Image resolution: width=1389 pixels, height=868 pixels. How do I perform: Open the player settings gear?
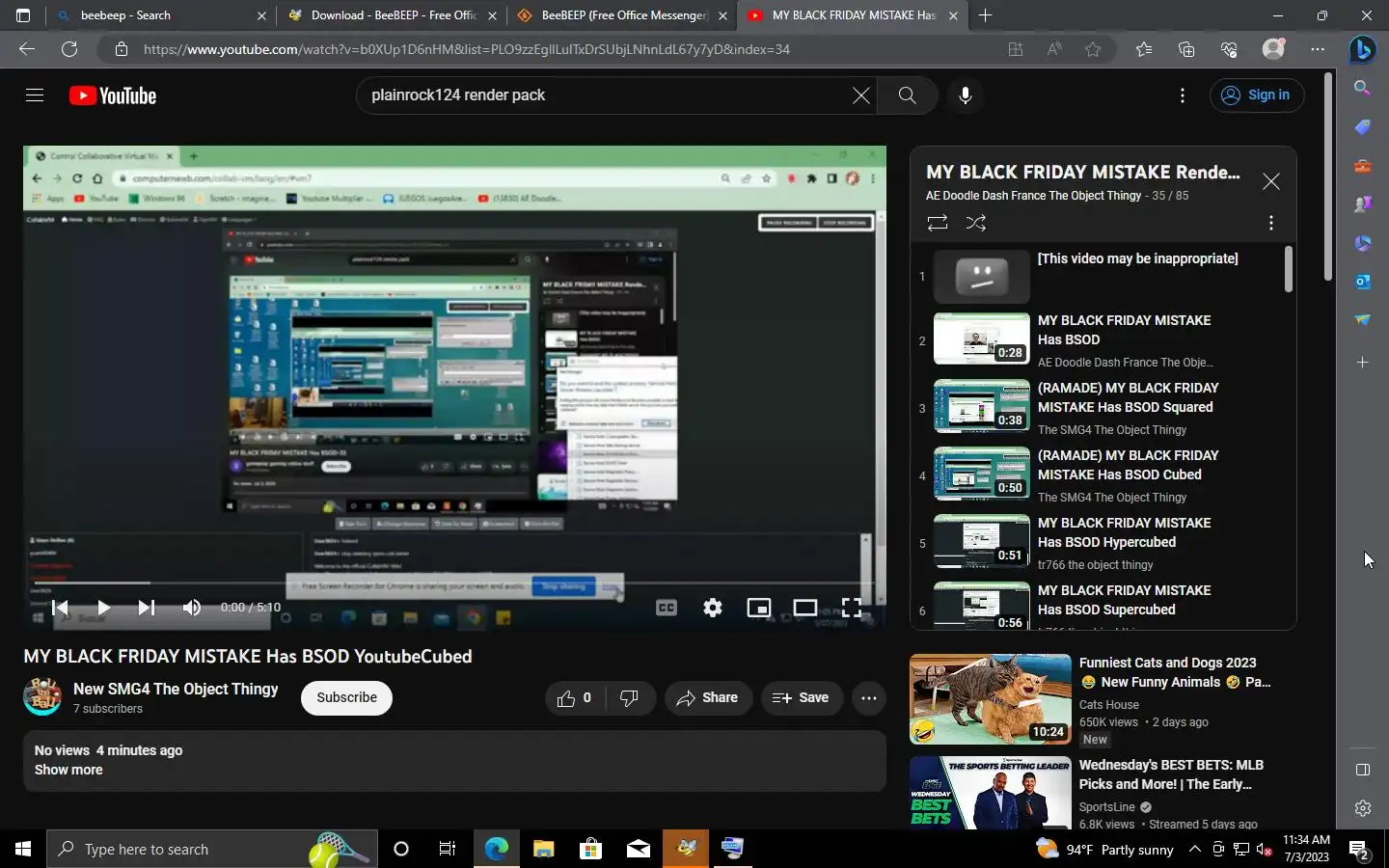[713, 608]
